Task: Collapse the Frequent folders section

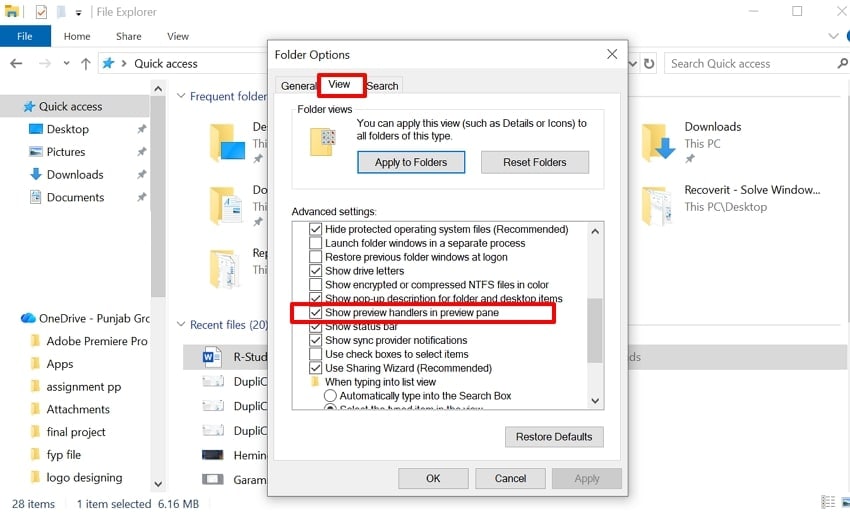Action: point(181,96)
